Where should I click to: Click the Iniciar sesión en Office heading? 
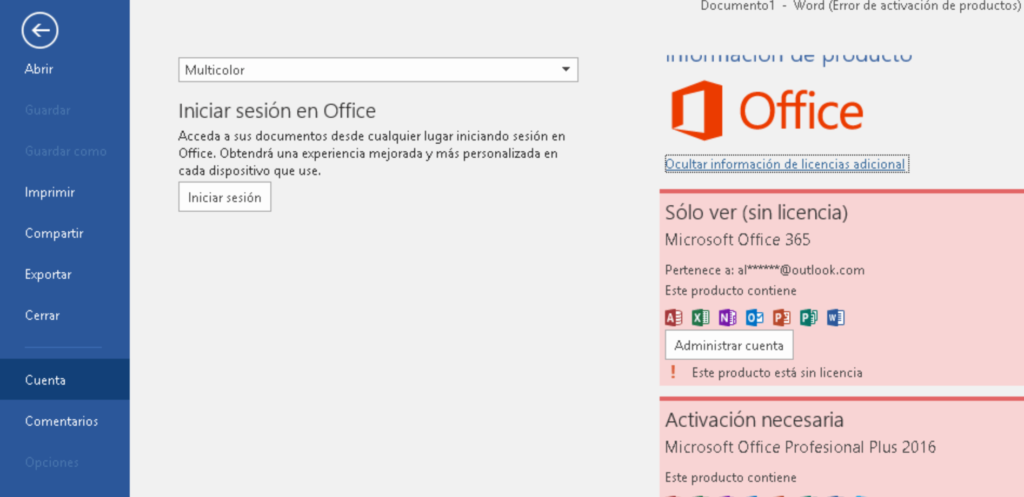(x=277, y=111)
